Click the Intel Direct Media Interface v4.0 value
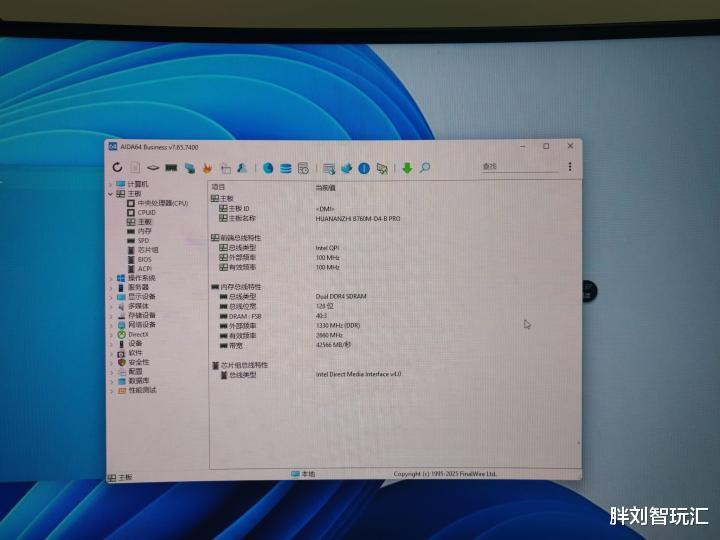 (x=358, y=374)
